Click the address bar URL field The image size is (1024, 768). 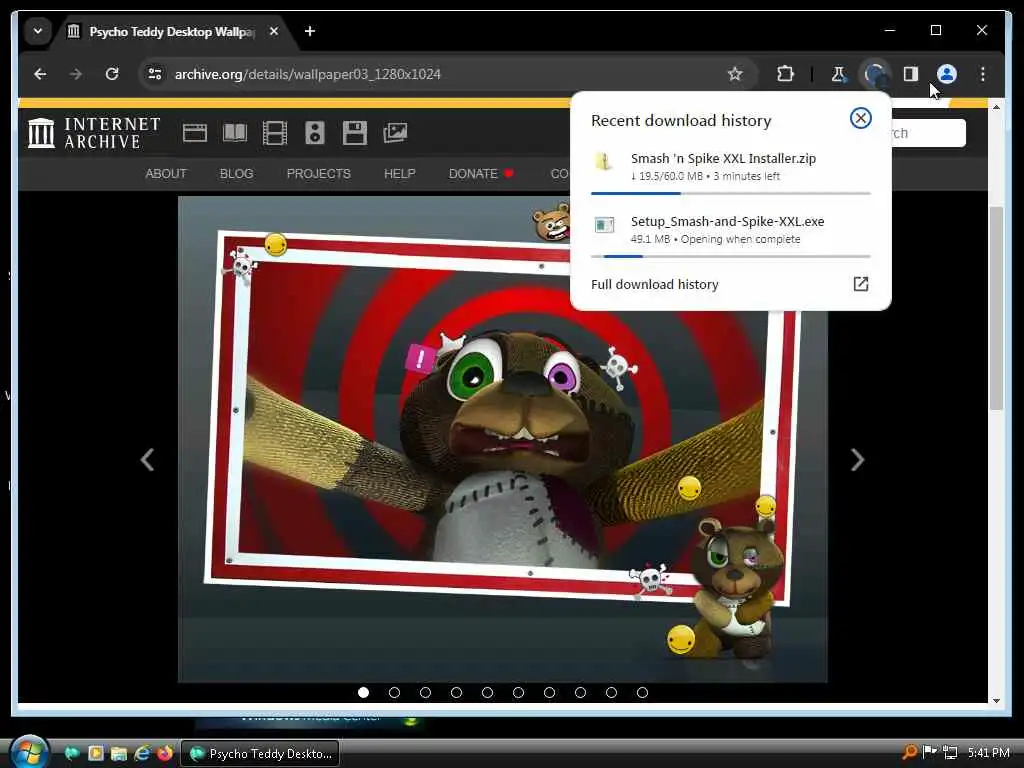point(444,74)
